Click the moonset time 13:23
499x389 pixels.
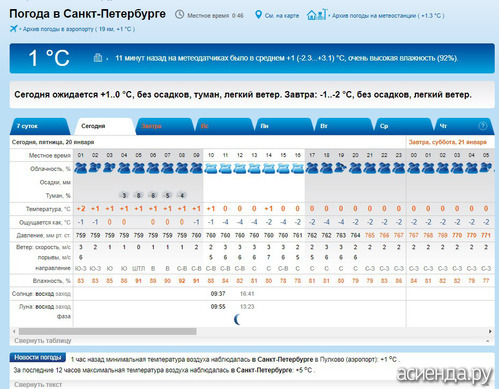[x=247, y=306]
